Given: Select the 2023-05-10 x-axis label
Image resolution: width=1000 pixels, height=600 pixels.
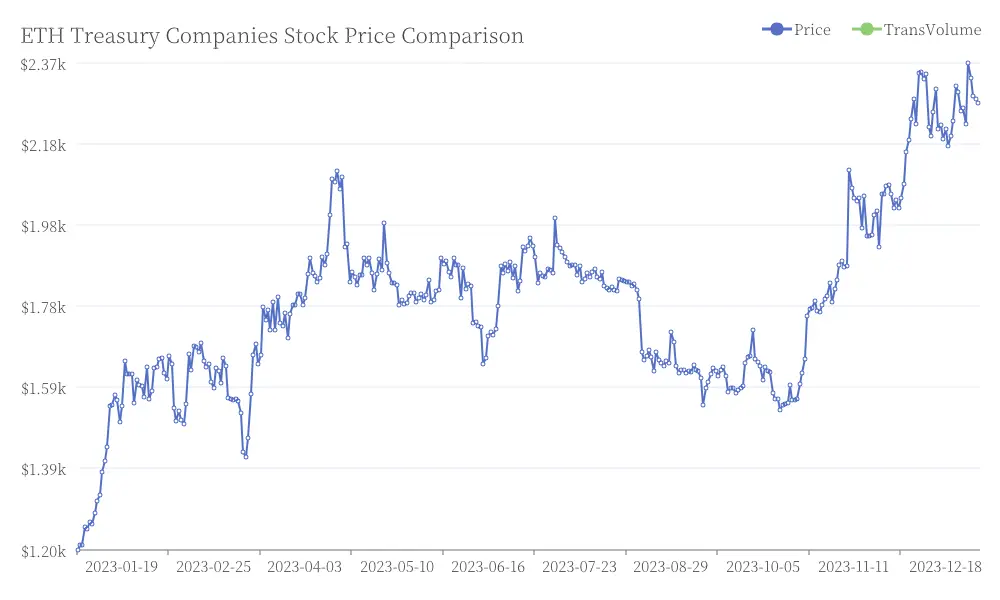Looking at the screenshot, I should click(397, 566).
